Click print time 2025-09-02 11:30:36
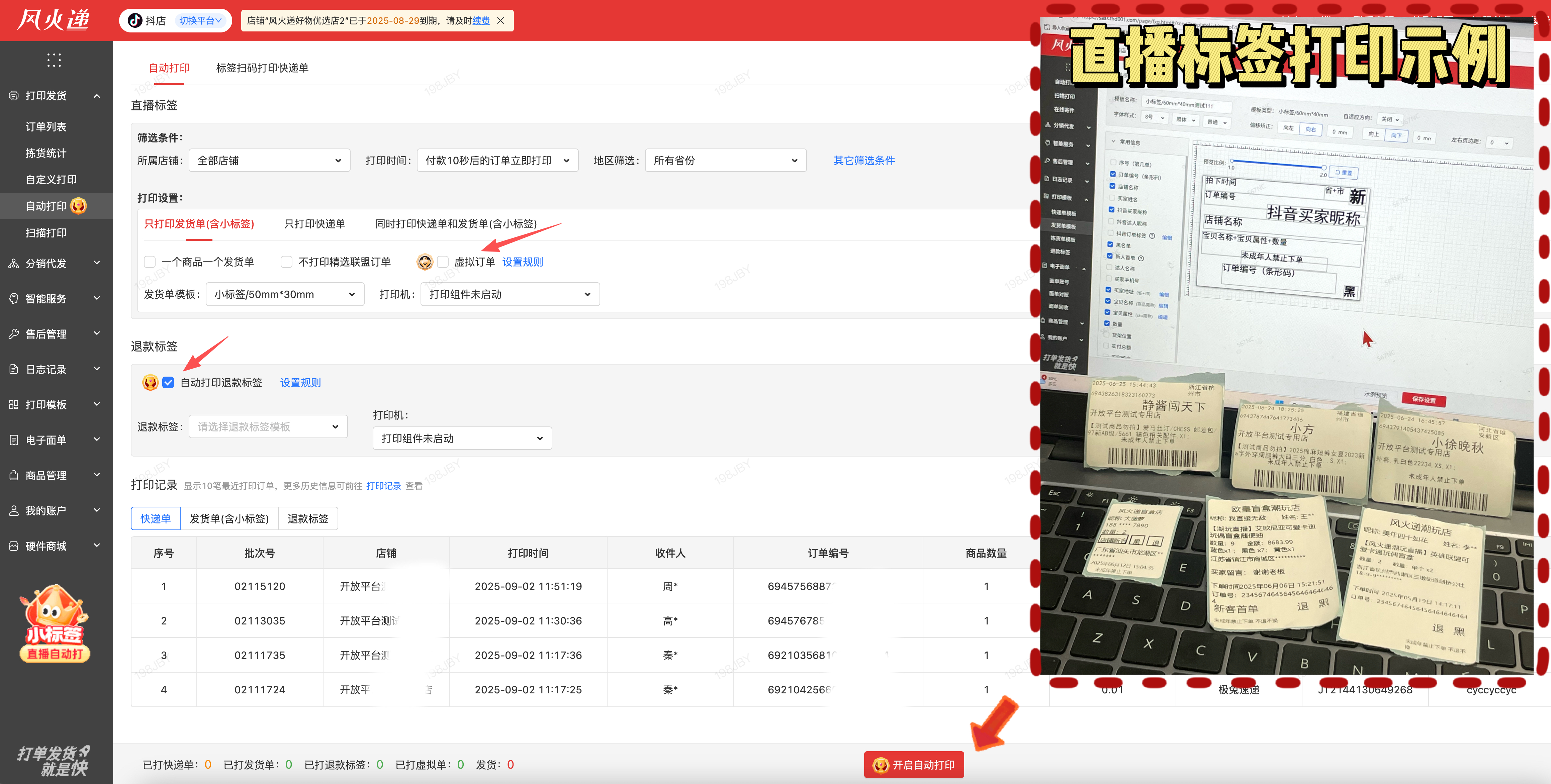Viewport: 1551px width, 784px height. click(528, 621)
